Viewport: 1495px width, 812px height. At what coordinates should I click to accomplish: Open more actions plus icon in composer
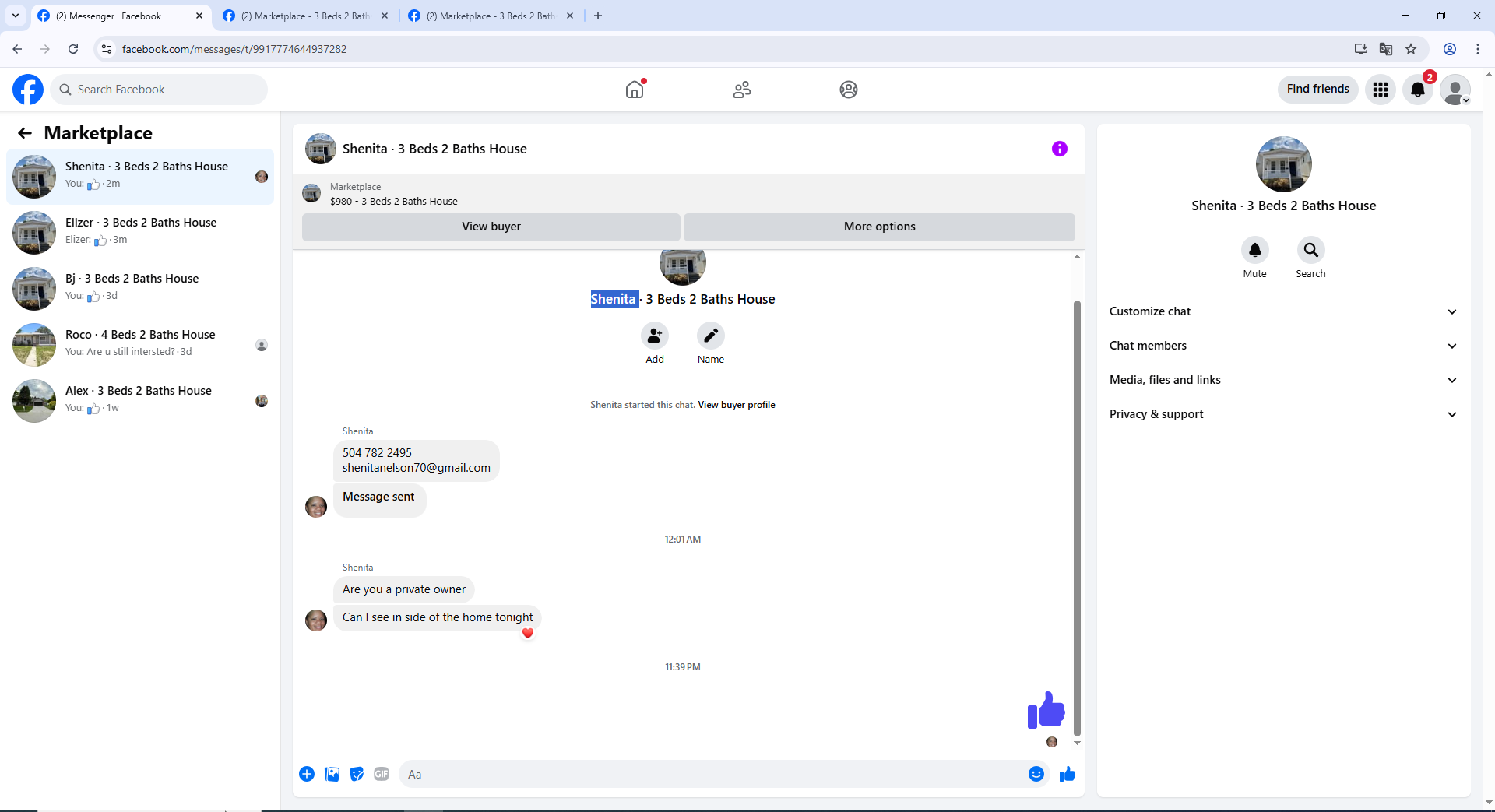[x=307, y=774]
